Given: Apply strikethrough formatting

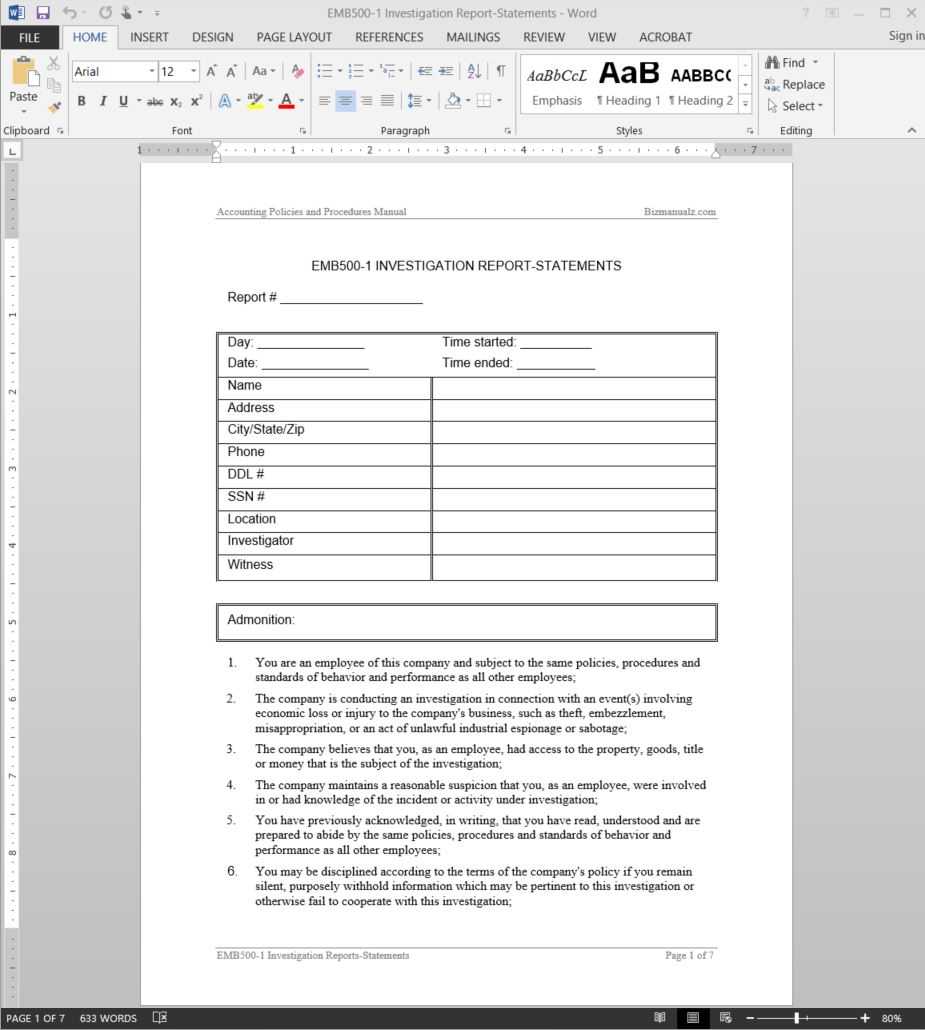Looking at the screenshot, I should (x=155, y=101).
